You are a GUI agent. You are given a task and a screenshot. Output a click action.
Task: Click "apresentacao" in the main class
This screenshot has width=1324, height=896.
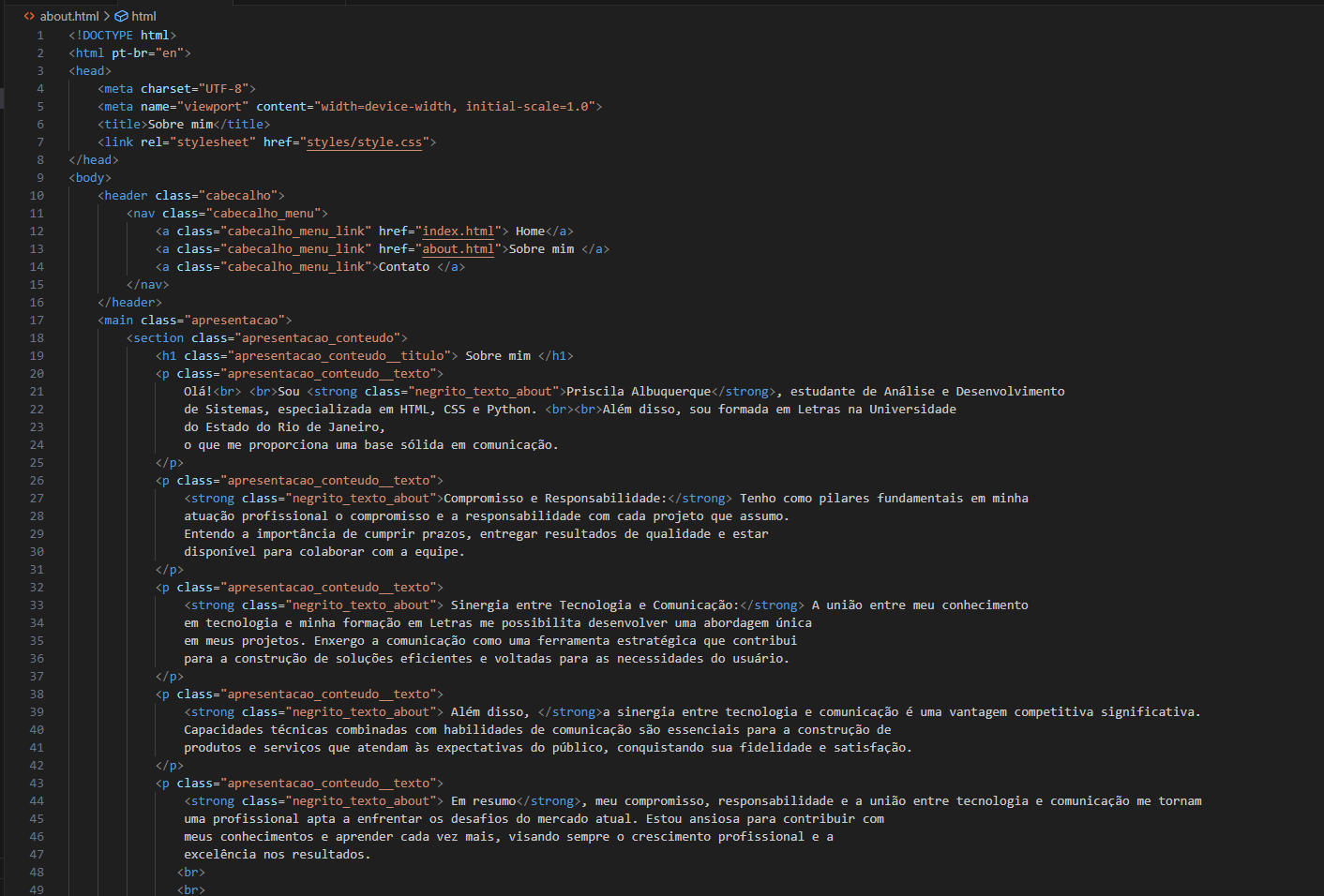click(234, 321)
